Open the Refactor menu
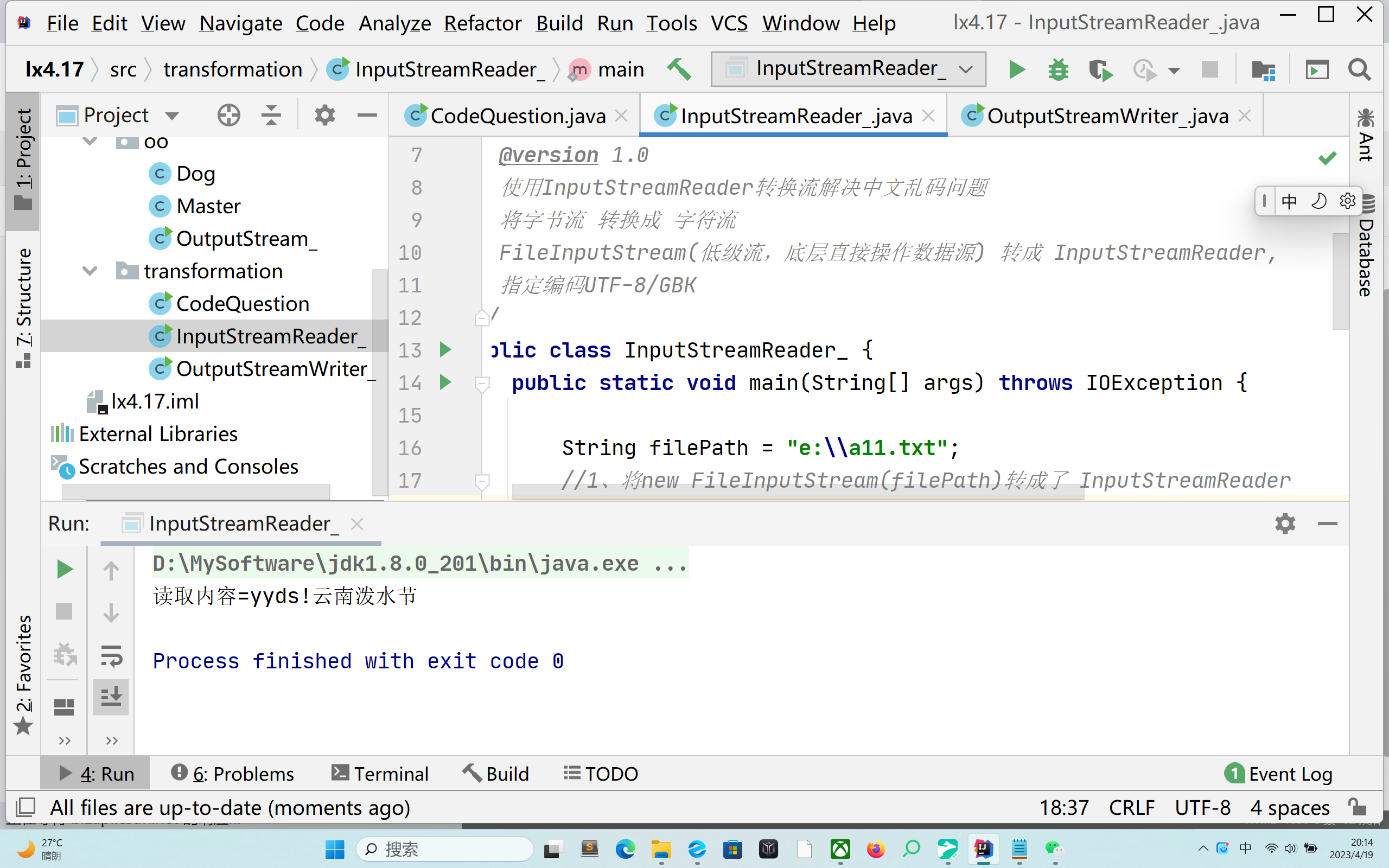Viewport: 1389px width, 868px height. click(482, 23)
